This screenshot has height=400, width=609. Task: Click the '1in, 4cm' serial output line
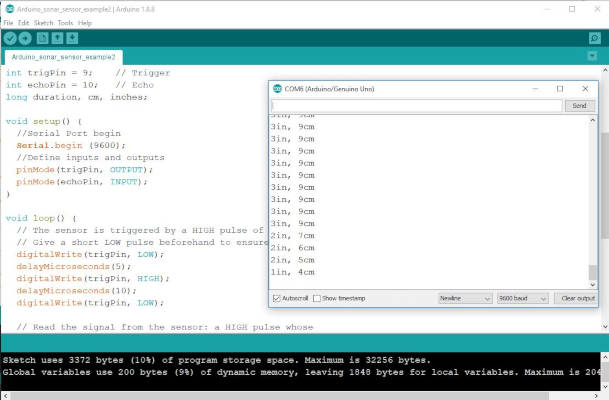292,272
